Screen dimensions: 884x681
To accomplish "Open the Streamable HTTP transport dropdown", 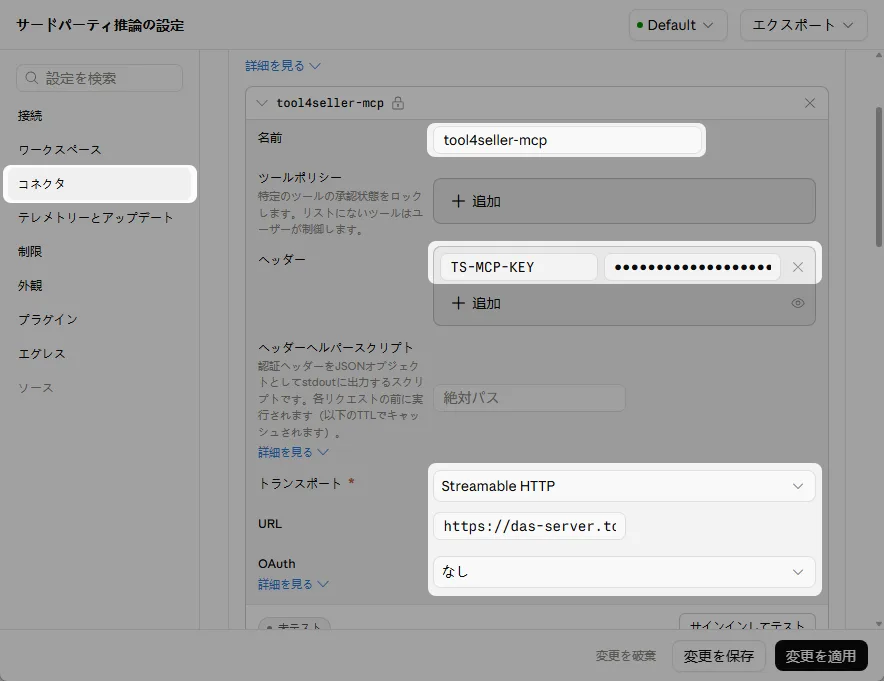I will pos(624,486).
